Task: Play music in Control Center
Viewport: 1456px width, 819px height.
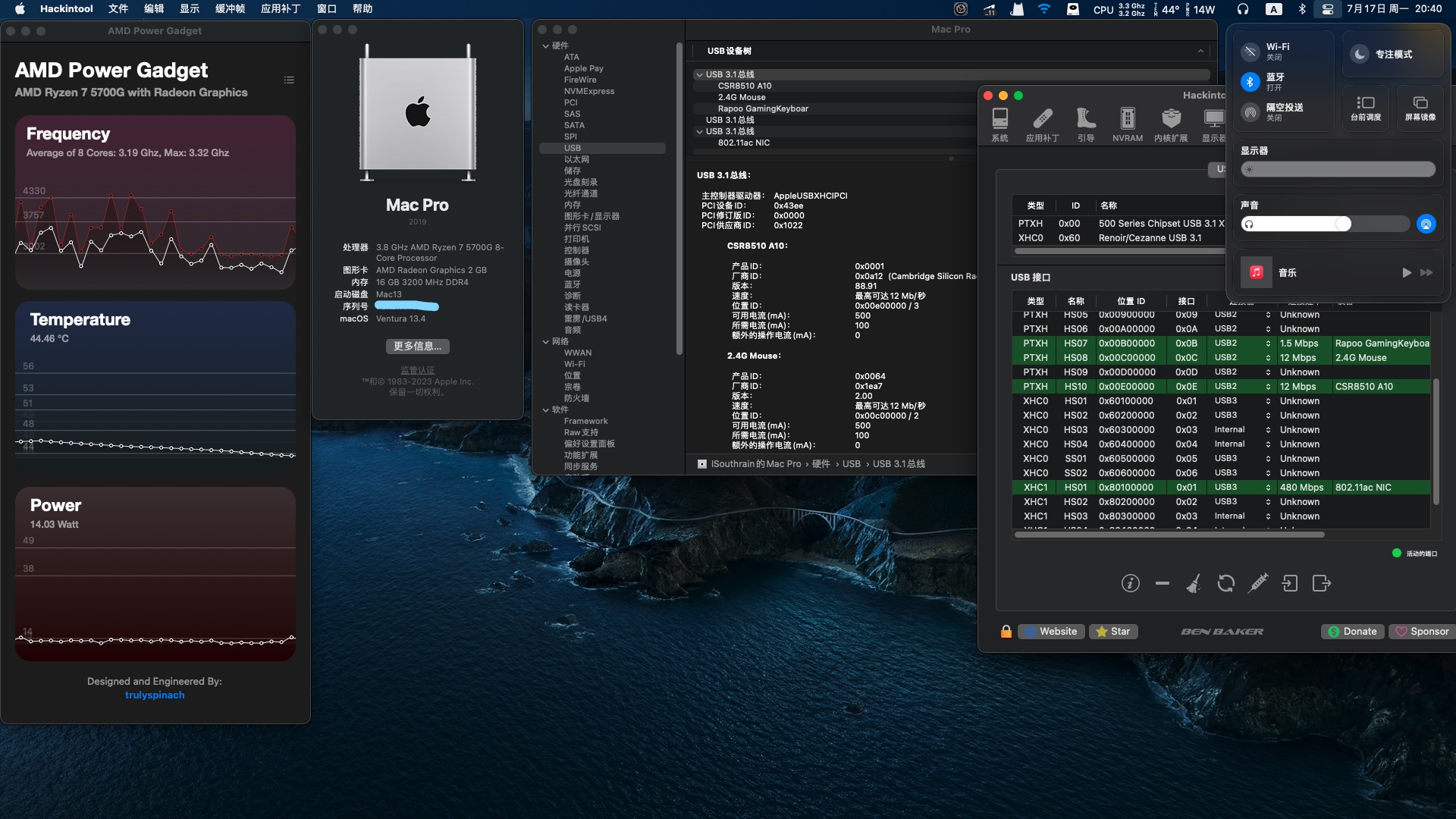Action: [1407, 272]
